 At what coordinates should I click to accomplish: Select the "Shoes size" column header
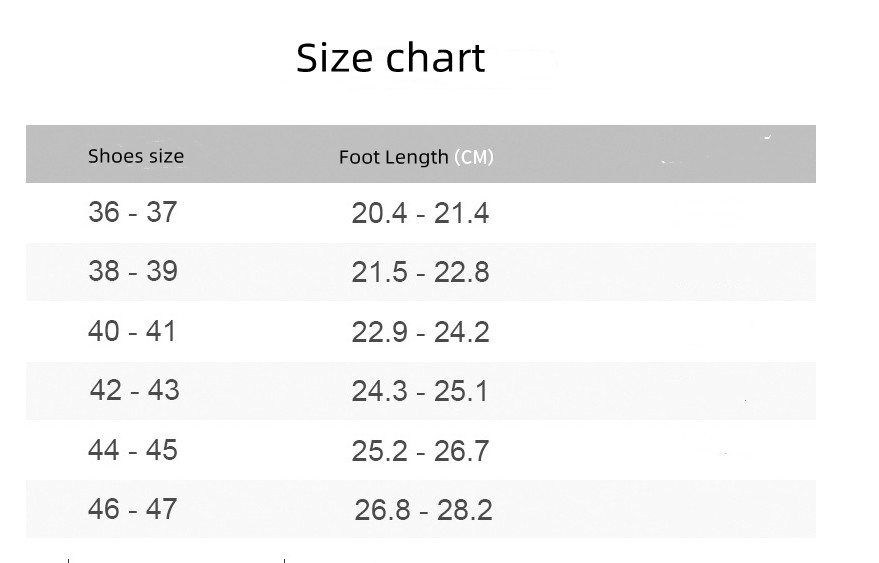pos(136,156)
